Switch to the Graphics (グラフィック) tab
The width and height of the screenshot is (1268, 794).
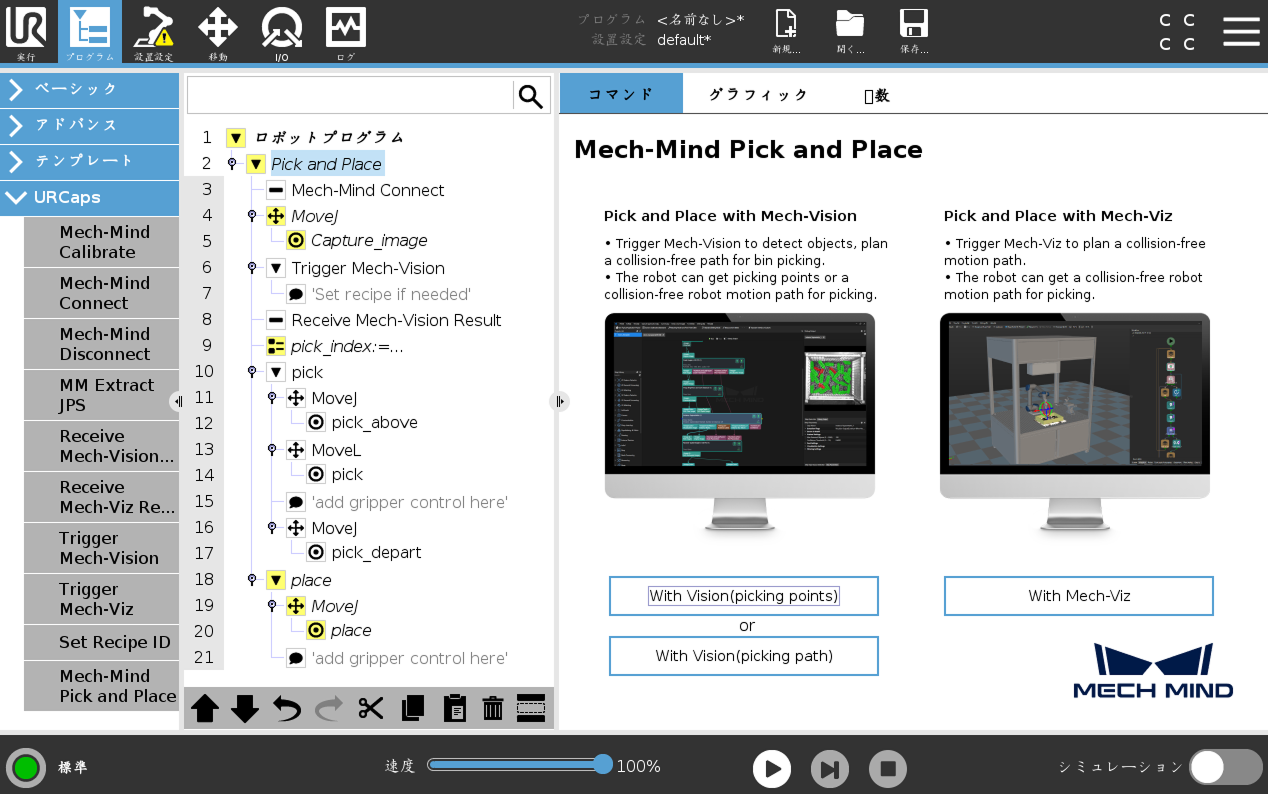click(x=758, y=94)
